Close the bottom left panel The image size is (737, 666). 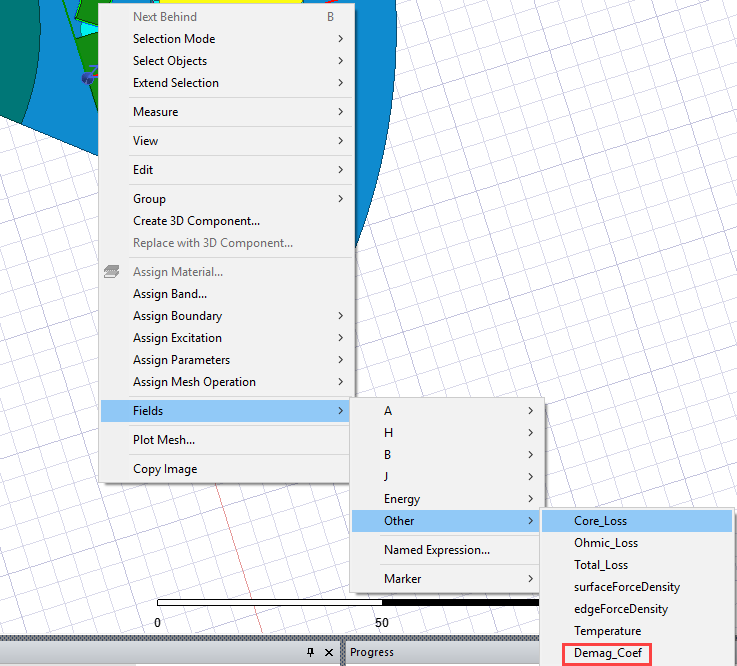(x=329, y=652)
